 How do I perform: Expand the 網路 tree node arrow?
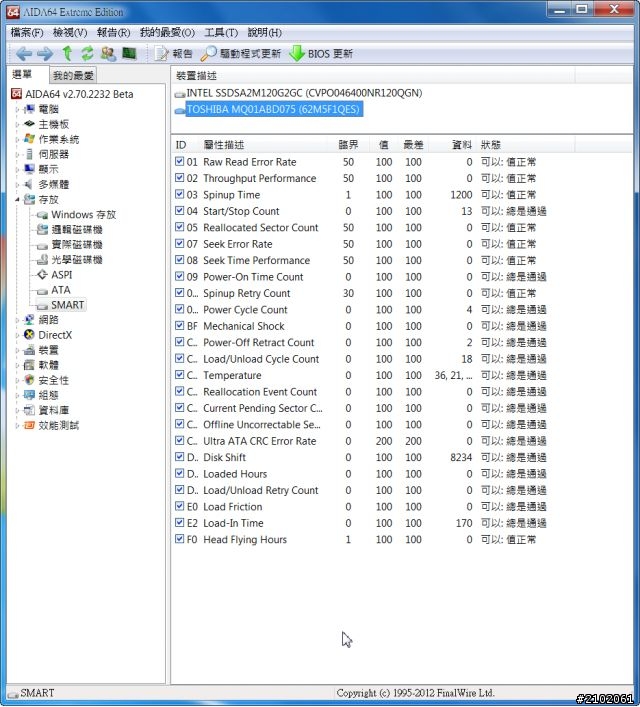[17, 320]
